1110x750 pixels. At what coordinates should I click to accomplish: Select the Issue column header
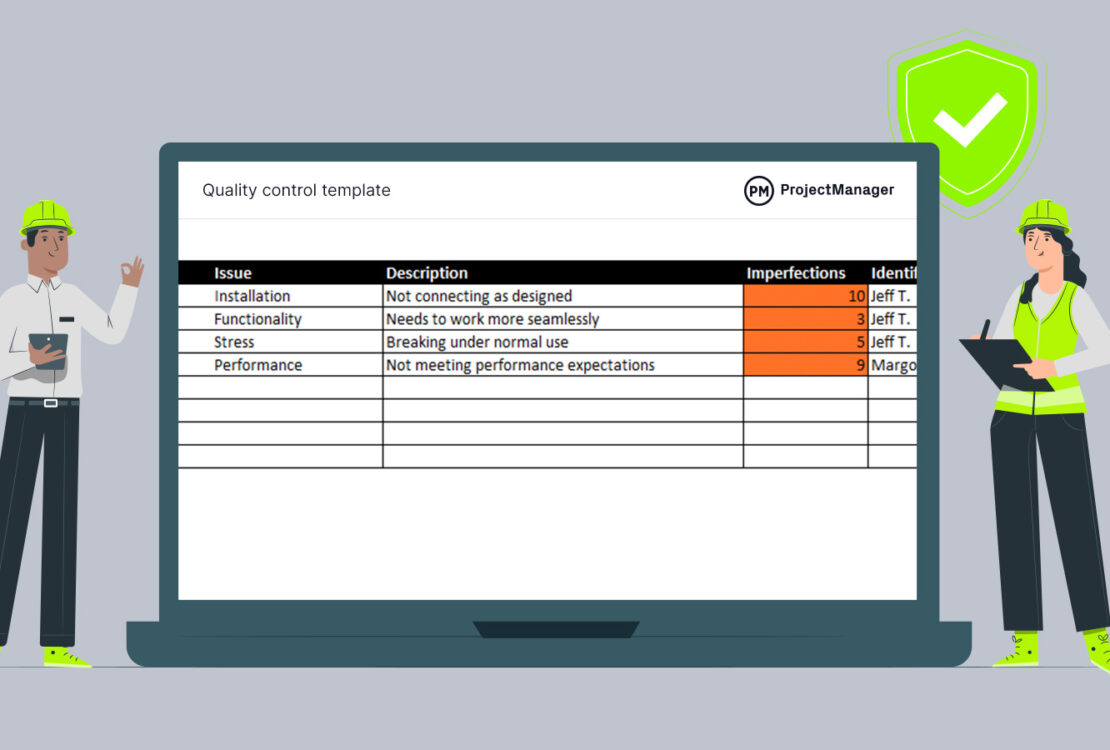[233, 273]
